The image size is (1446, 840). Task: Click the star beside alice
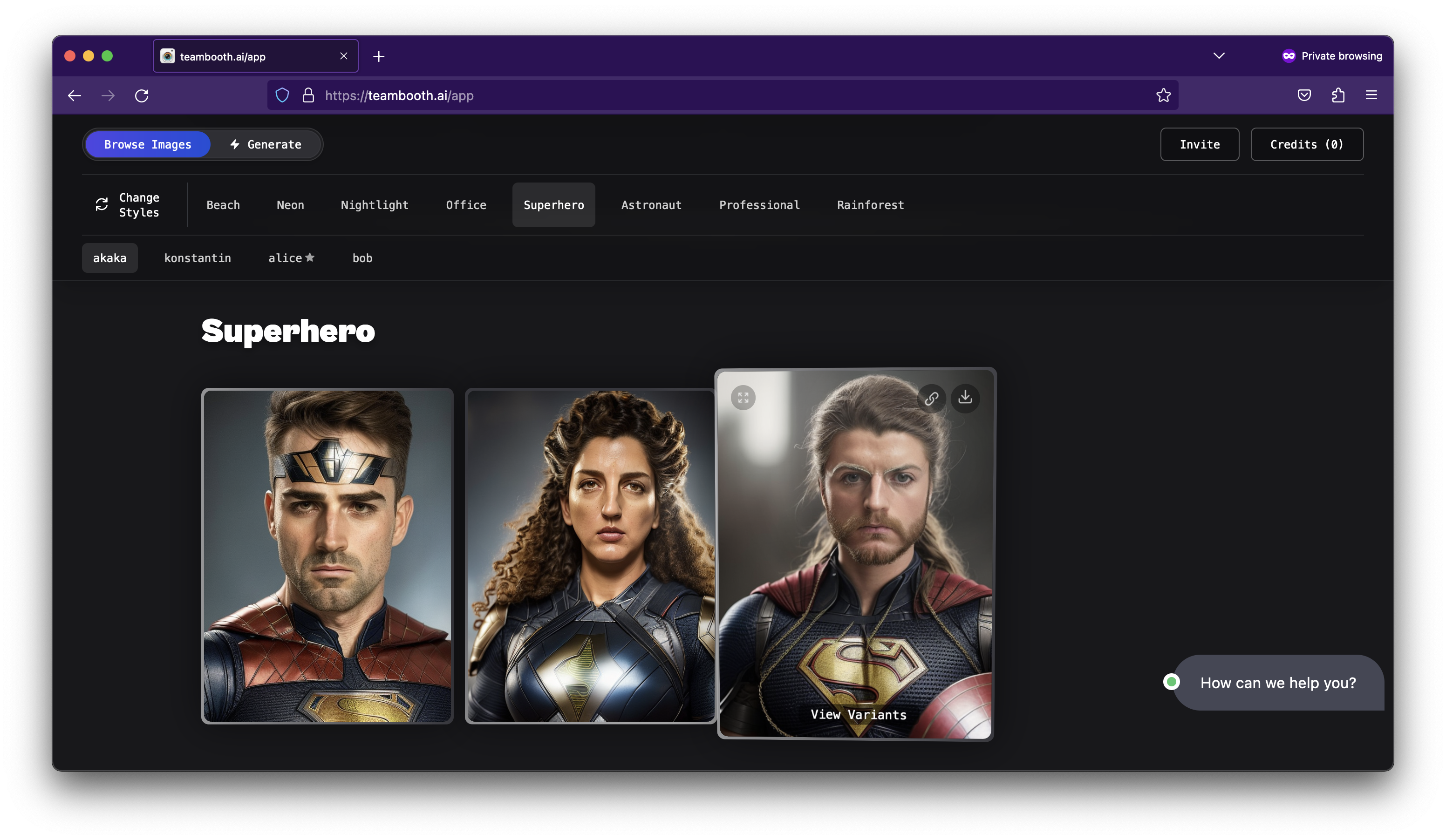click(x=310, y=257)
